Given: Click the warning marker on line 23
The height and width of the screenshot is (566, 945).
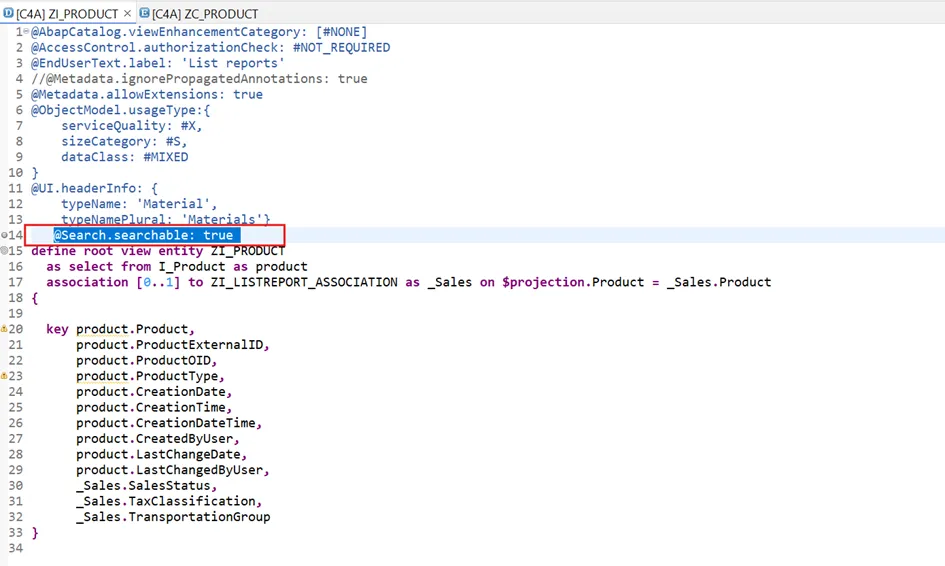Looking at the screenshot, I should tap(4, 376).
